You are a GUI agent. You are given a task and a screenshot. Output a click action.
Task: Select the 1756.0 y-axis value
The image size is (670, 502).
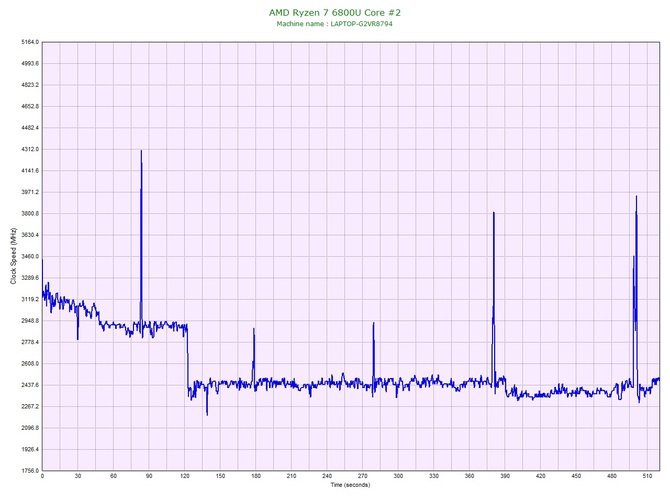pos(30,471)
